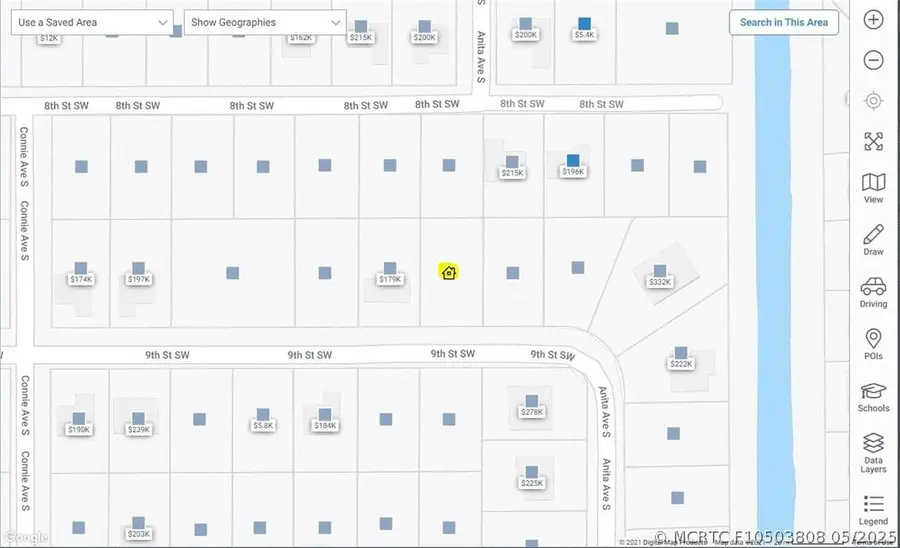This screenshot has height=548, width=900.
Task: Select the Draw pencil tool
Action: (x=873, y=240)
